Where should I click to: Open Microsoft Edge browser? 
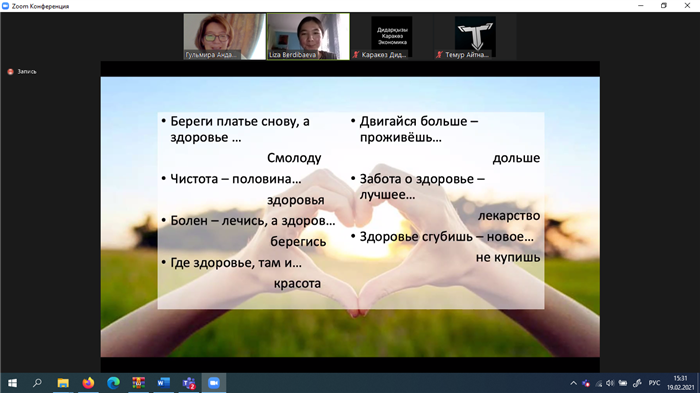tap(113, 383)
